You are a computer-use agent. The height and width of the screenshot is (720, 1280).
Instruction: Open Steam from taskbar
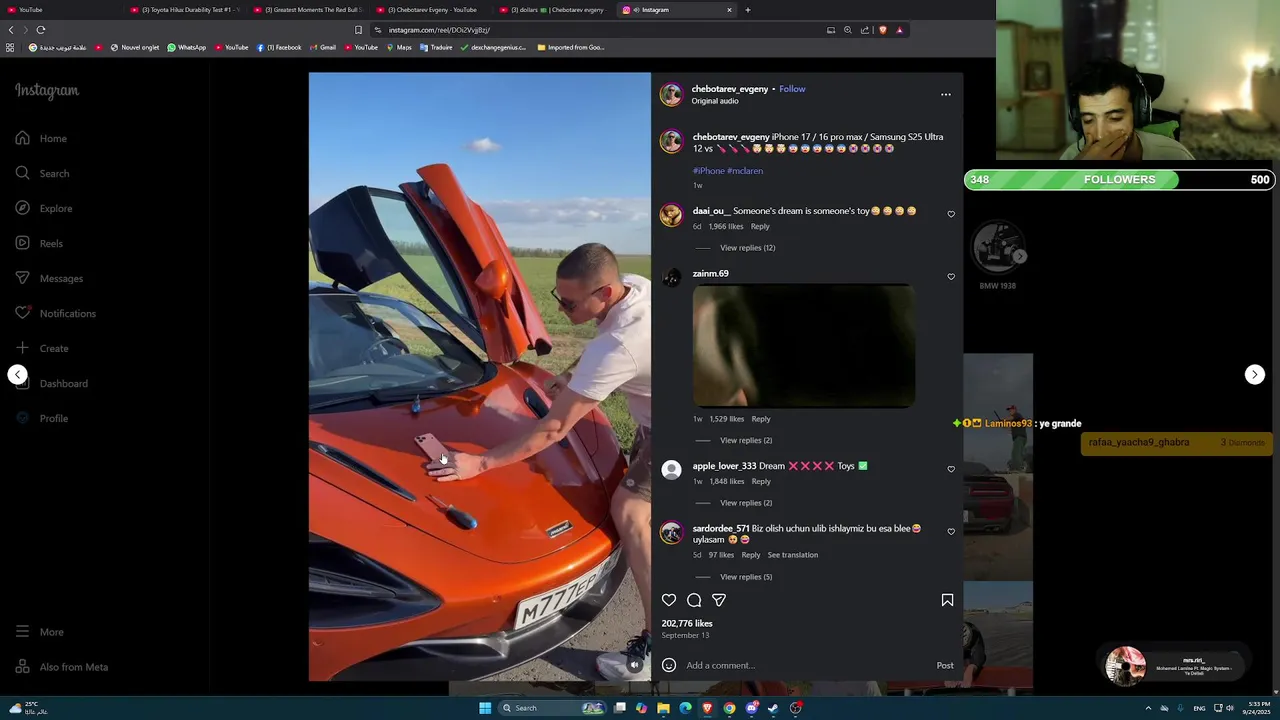coord(773,708)
